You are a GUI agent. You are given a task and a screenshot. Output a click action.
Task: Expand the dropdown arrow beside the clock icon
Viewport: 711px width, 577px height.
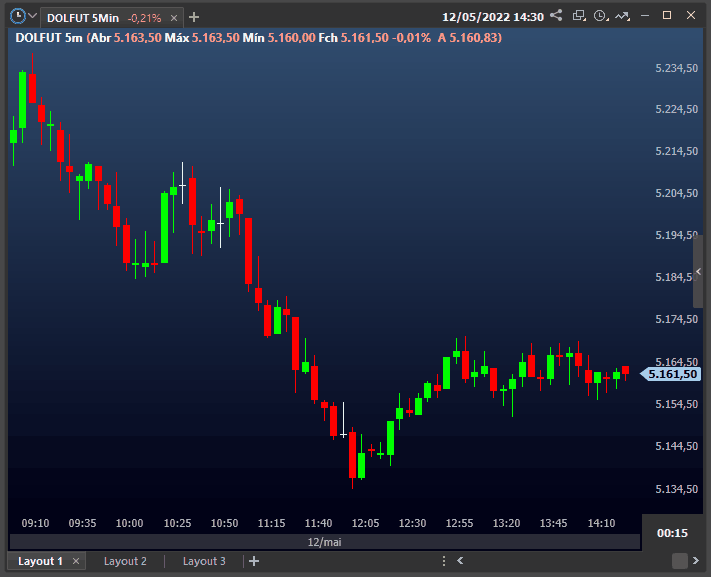pyautogui.click(x=33, y=17)
